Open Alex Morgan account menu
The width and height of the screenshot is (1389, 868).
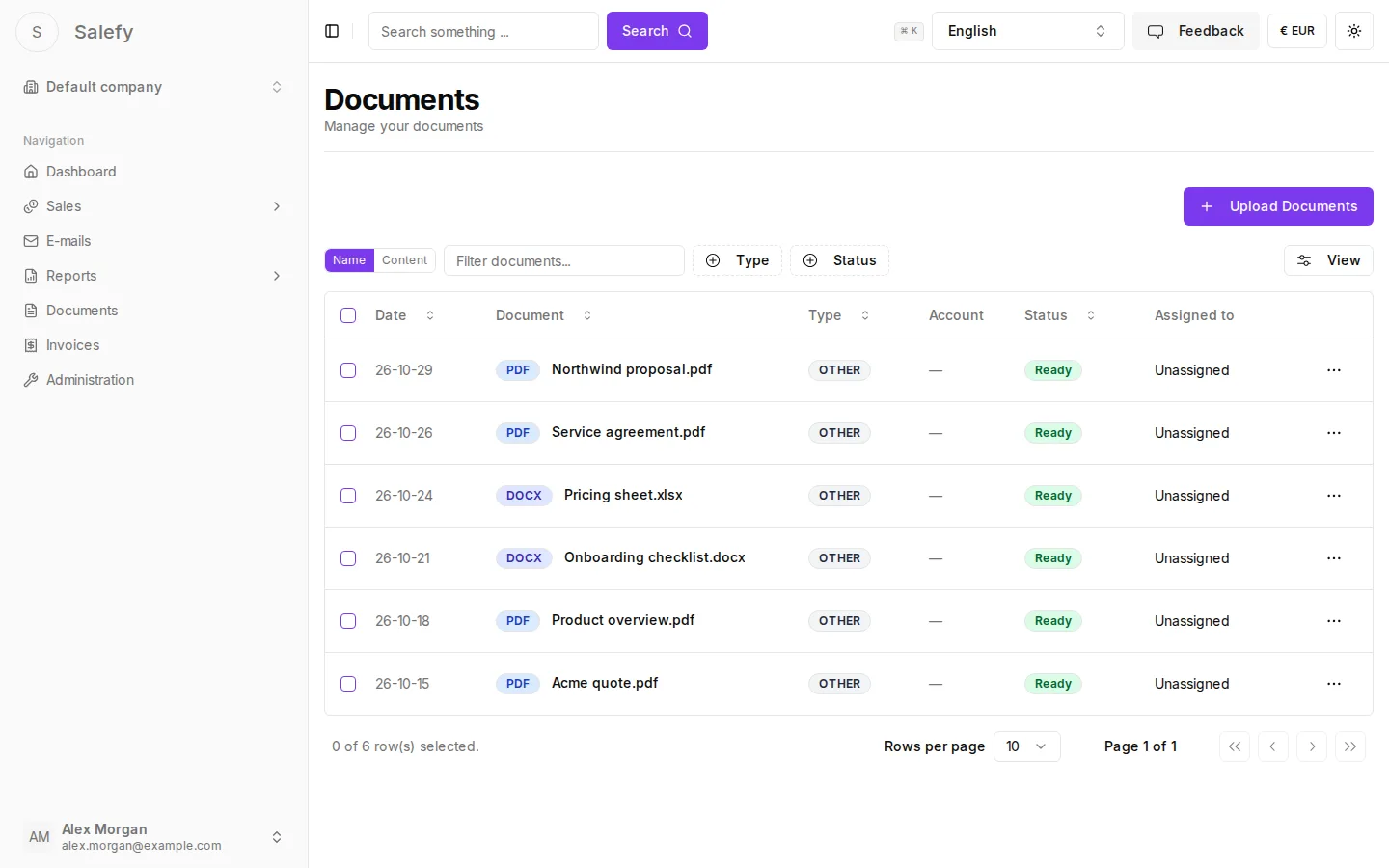tap(154, 837)
